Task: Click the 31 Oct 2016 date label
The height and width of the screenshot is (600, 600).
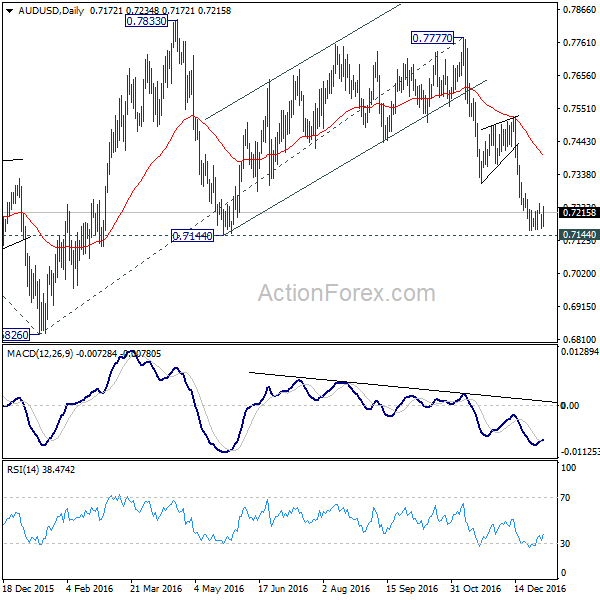Action: pos(475,588)
